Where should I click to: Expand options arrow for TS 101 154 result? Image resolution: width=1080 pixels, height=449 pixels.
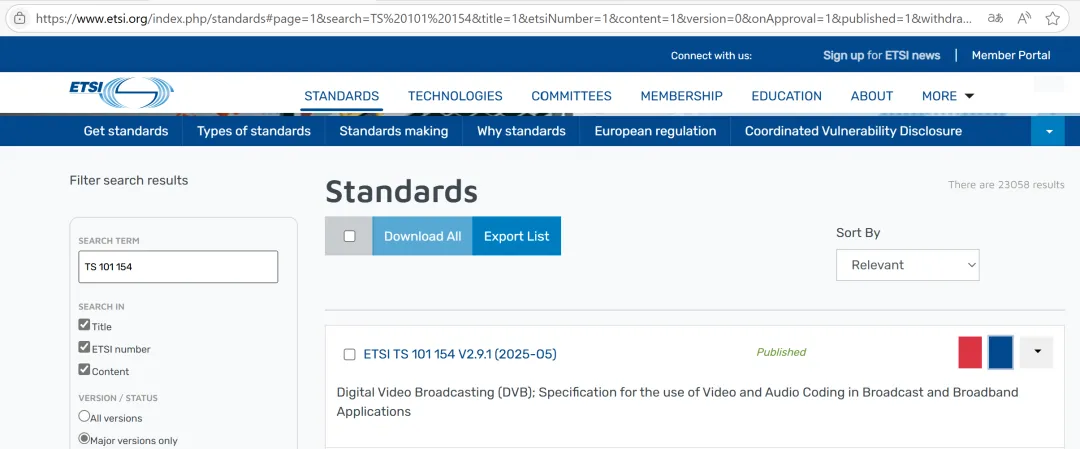click(x=1036, y=352)
